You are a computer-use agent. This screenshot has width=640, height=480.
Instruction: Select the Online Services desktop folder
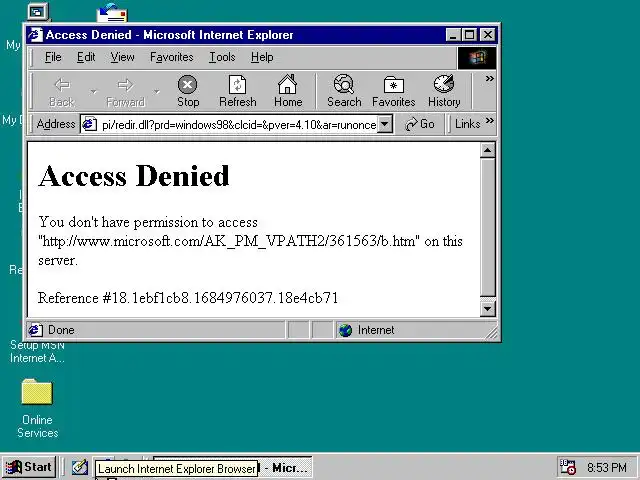[37, 408]
